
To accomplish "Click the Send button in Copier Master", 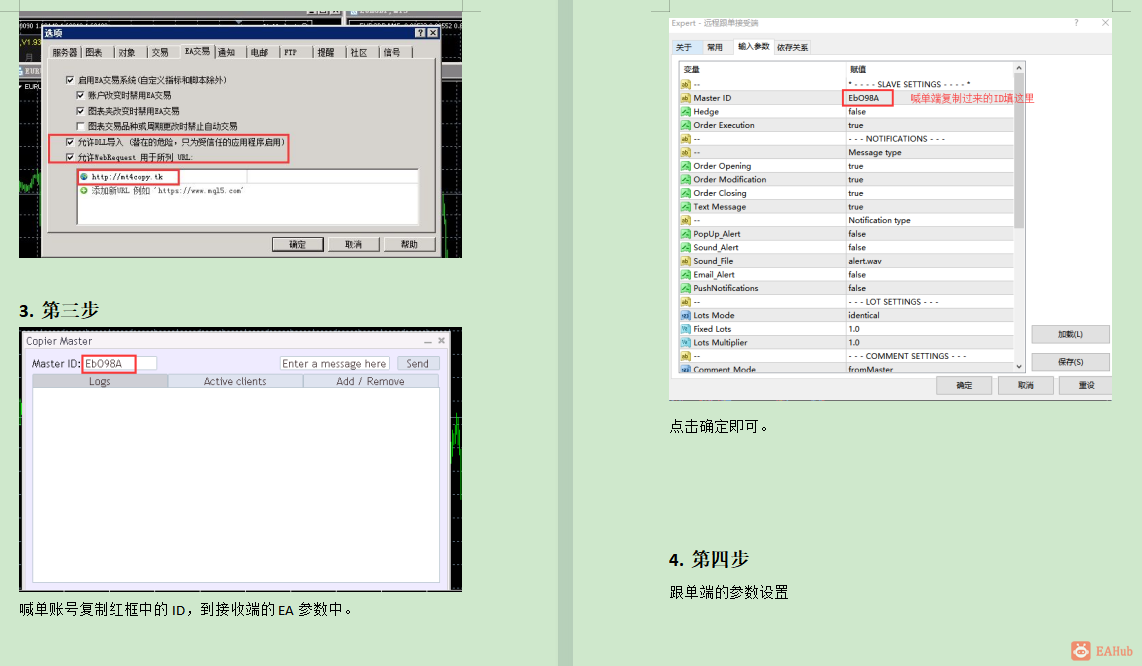I will [417, 364].
